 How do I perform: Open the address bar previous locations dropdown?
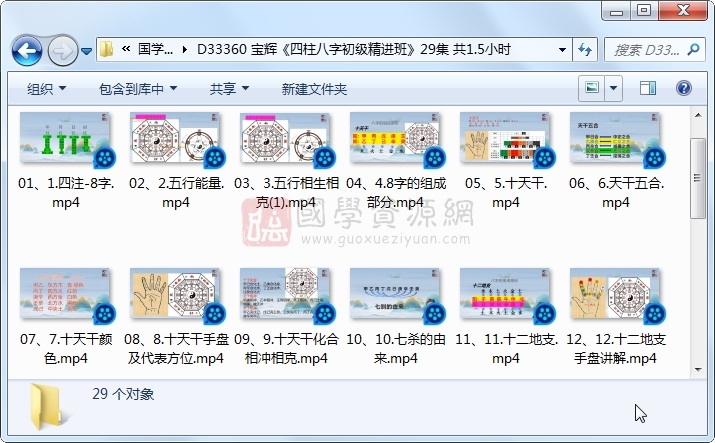[562, 50]
